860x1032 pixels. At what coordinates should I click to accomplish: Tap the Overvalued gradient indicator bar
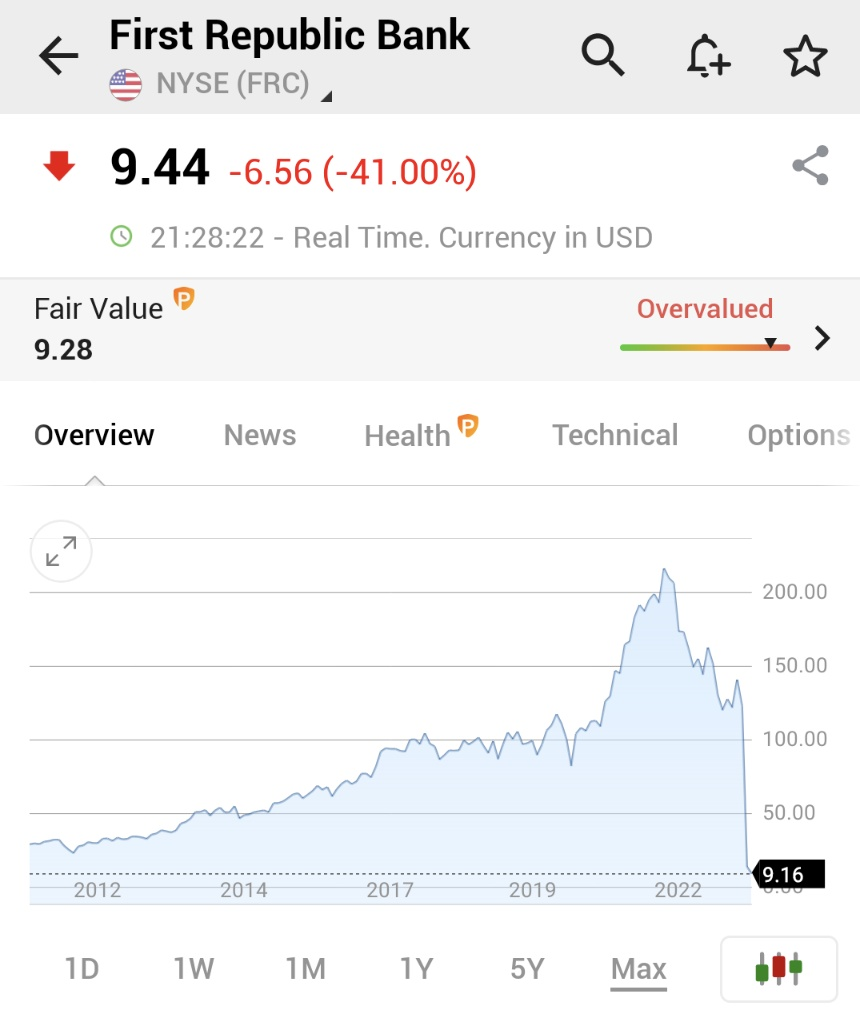pyautogui.click(x=704, y=347)
